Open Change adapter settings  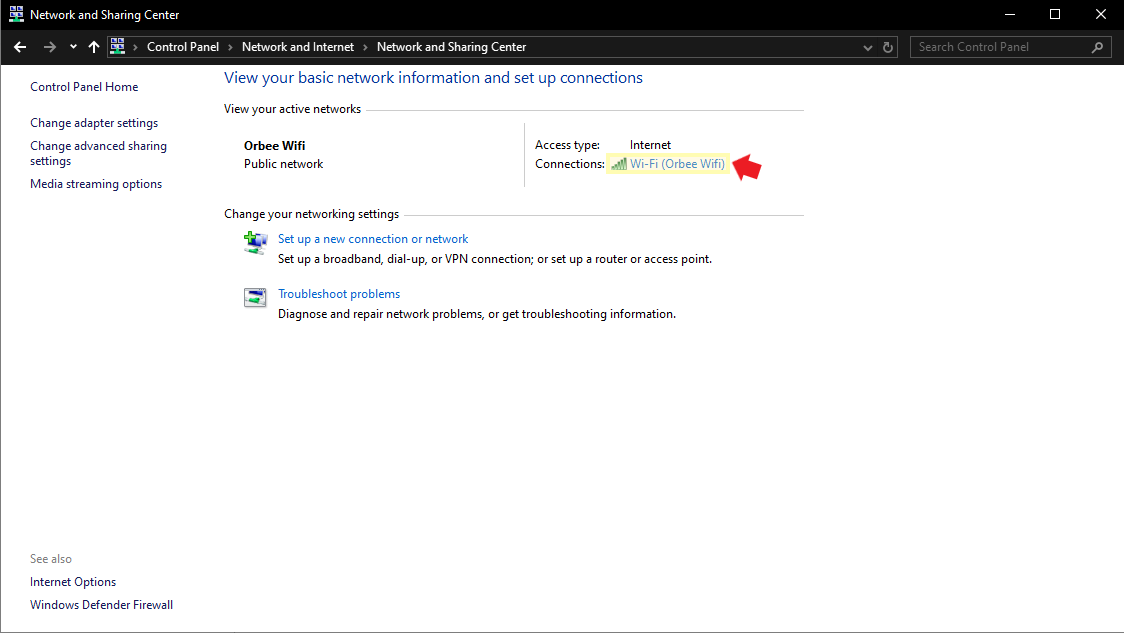point(93,122)
